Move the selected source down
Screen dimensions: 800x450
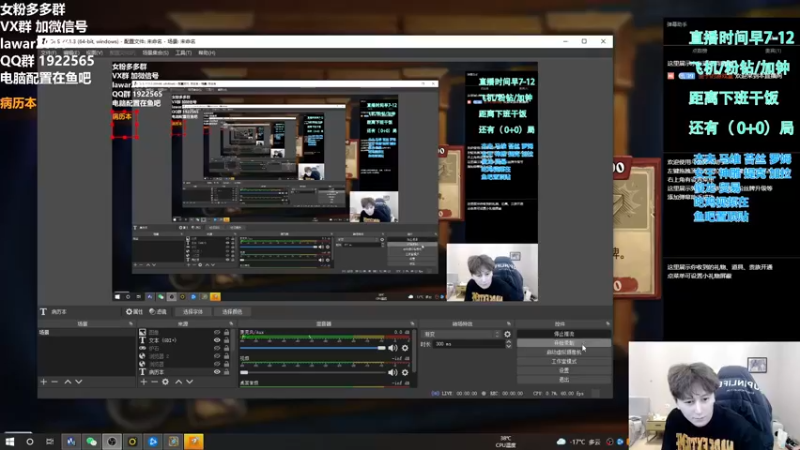(190, 382)
